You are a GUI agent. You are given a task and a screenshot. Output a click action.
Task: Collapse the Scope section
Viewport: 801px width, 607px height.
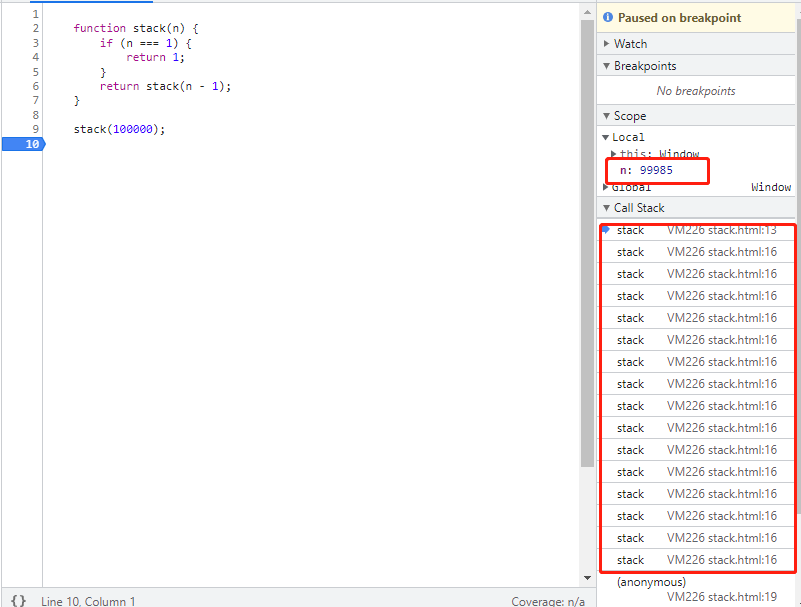coord(630,116)
